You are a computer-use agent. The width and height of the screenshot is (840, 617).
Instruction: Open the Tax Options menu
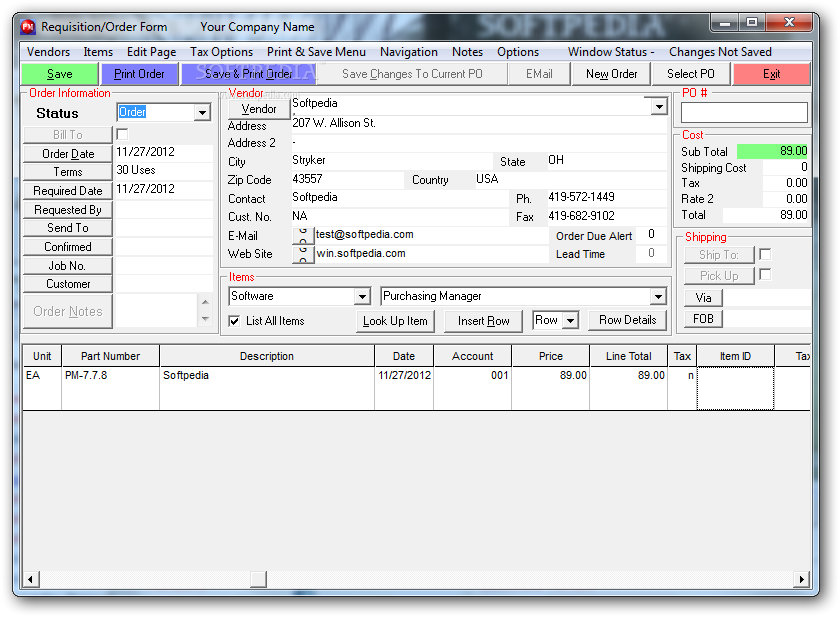(x=221, y=52)
